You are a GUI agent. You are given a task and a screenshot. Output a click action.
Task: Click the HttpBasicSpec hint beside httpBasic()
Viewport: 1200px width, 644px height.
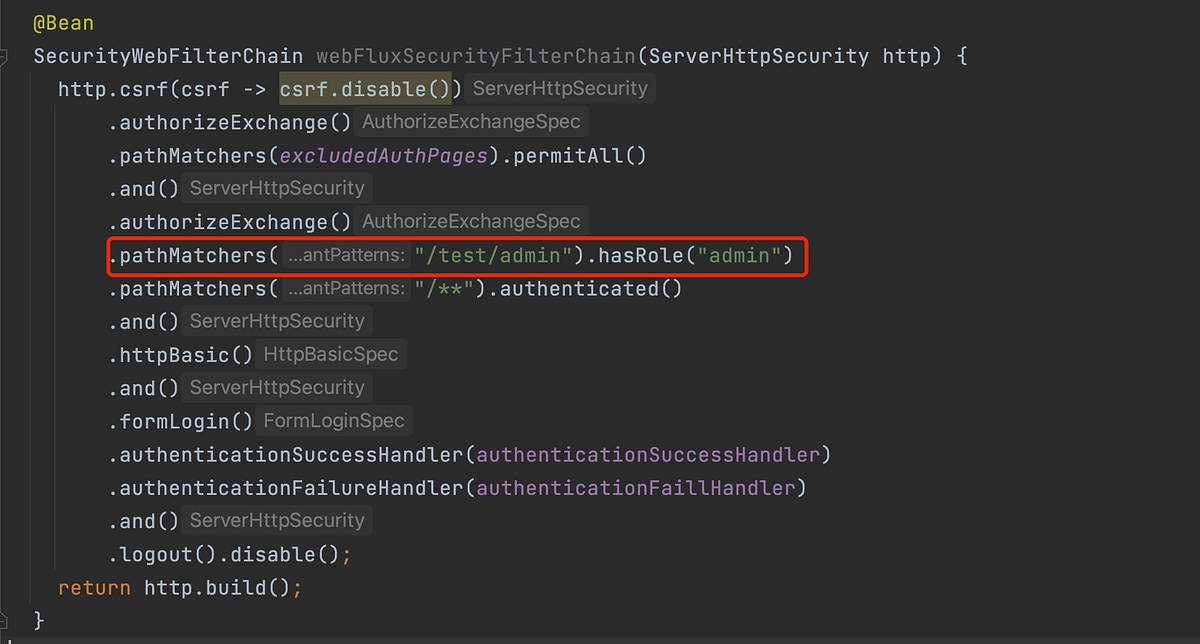[x=331, y=353]
